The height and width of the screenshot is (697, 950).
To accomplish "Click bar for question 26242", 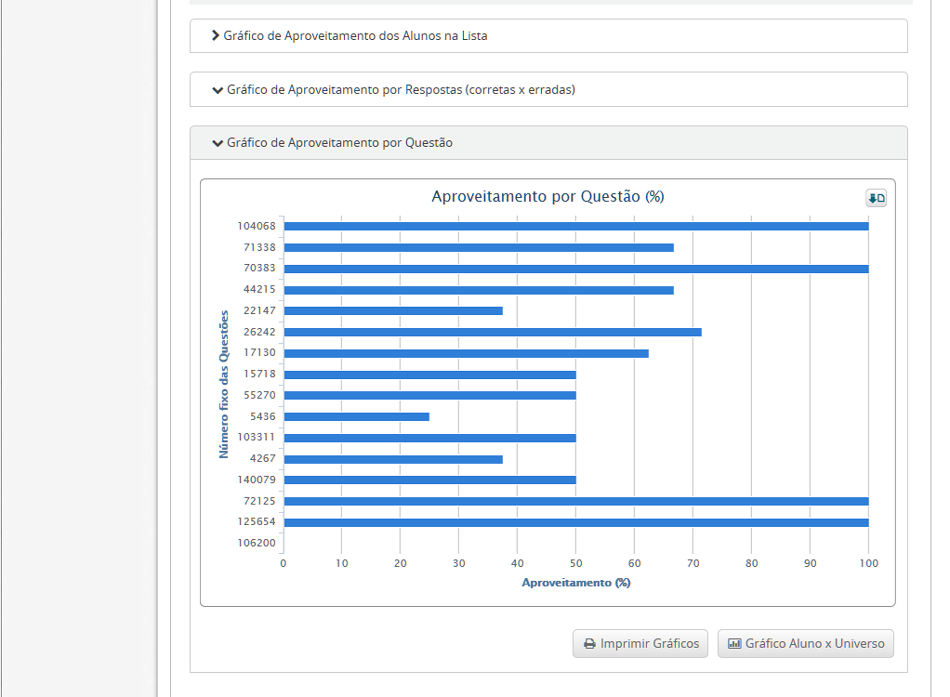I will (492, 332).
